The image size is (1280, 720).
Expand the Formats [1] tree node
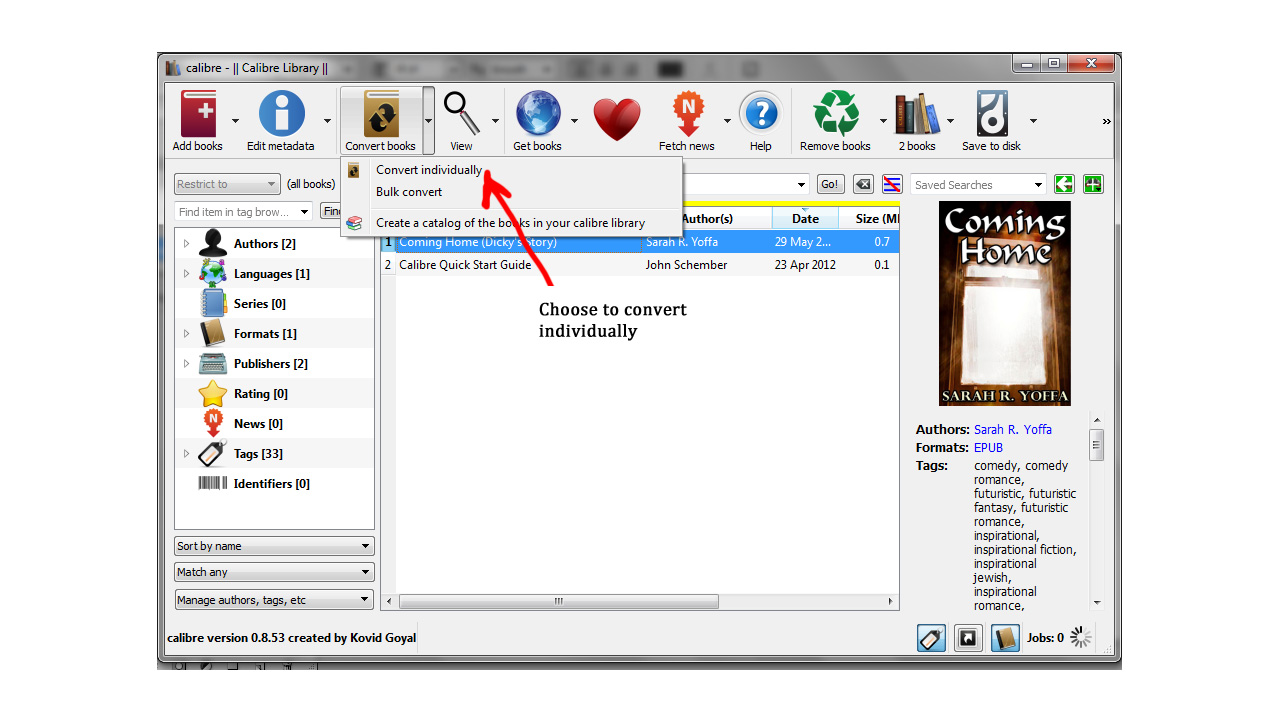[x=186, y=334]
